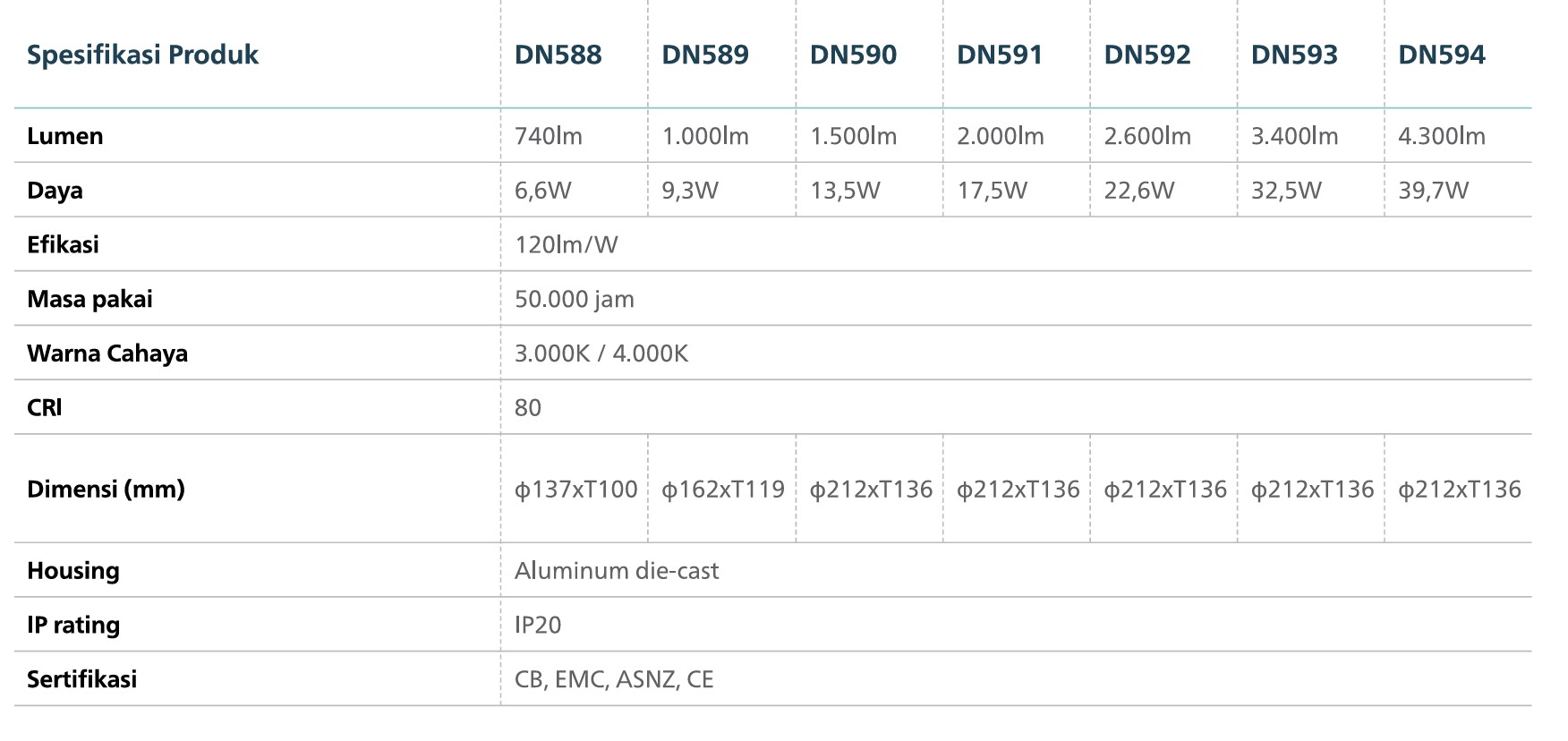This screenshot has height=741, width=1568.
Task: Click the Spesifikasi Produk heading
Action: (142, 55)
